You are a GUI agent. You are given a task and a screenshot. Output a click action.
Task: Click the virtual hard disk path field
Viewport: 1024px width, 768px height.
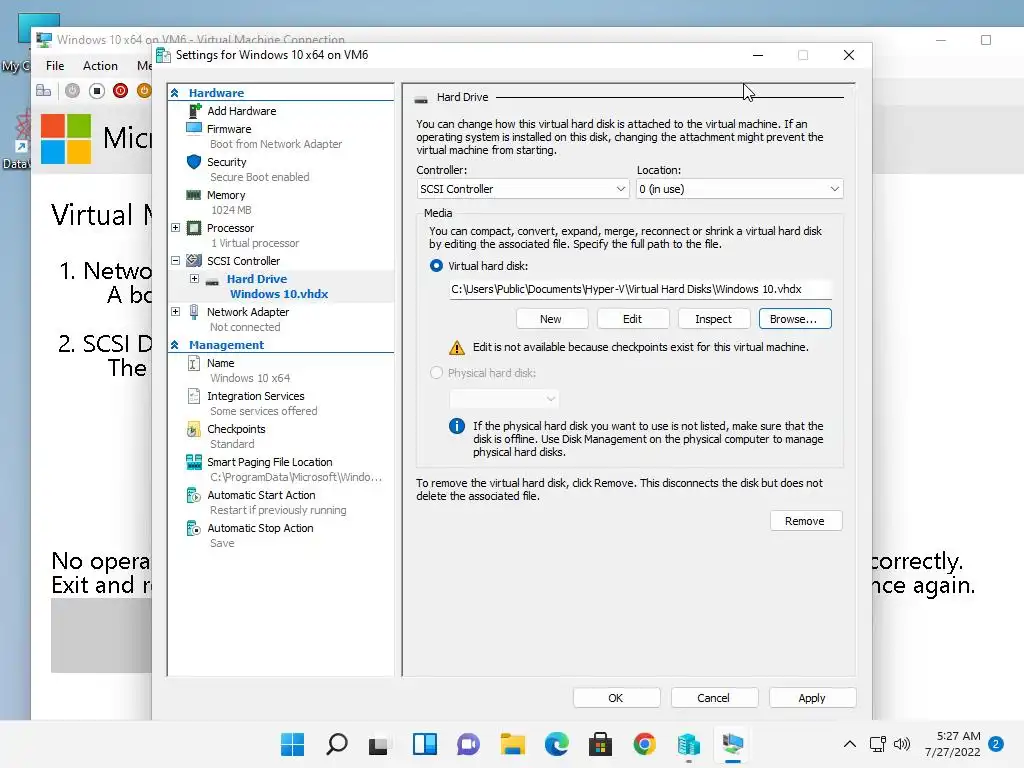(640, 289)
